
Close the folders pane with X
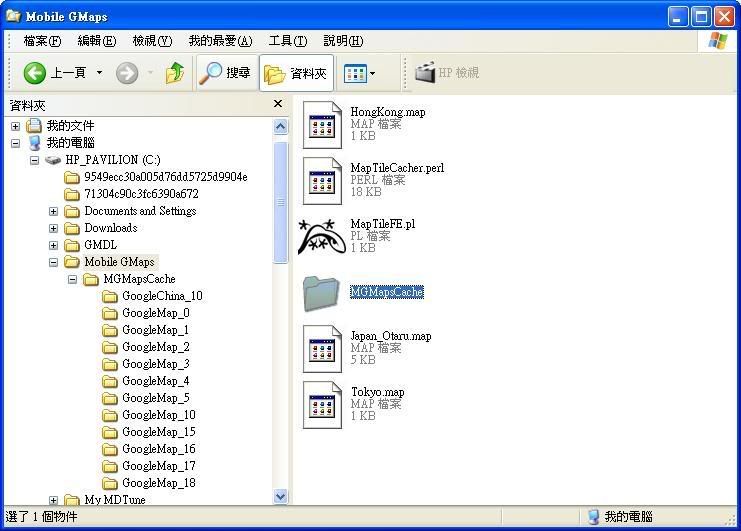pos(278,104)
